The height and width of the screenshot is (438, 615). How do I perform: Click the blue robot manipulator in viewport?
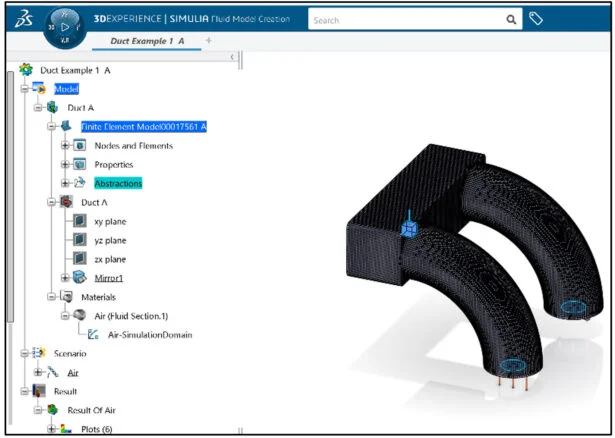(x=407, y=229)
